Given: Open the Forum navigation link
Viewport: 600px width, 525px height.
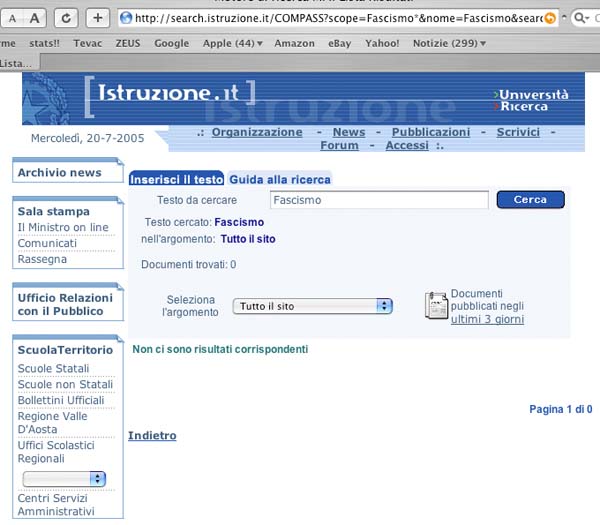Looking at the screenshot, I should coord(339,145).
